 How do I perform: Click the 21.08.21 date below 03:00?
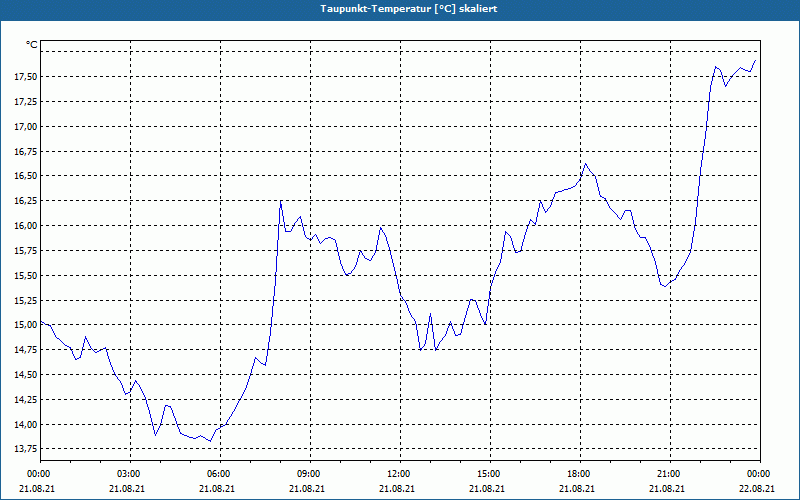128,488
